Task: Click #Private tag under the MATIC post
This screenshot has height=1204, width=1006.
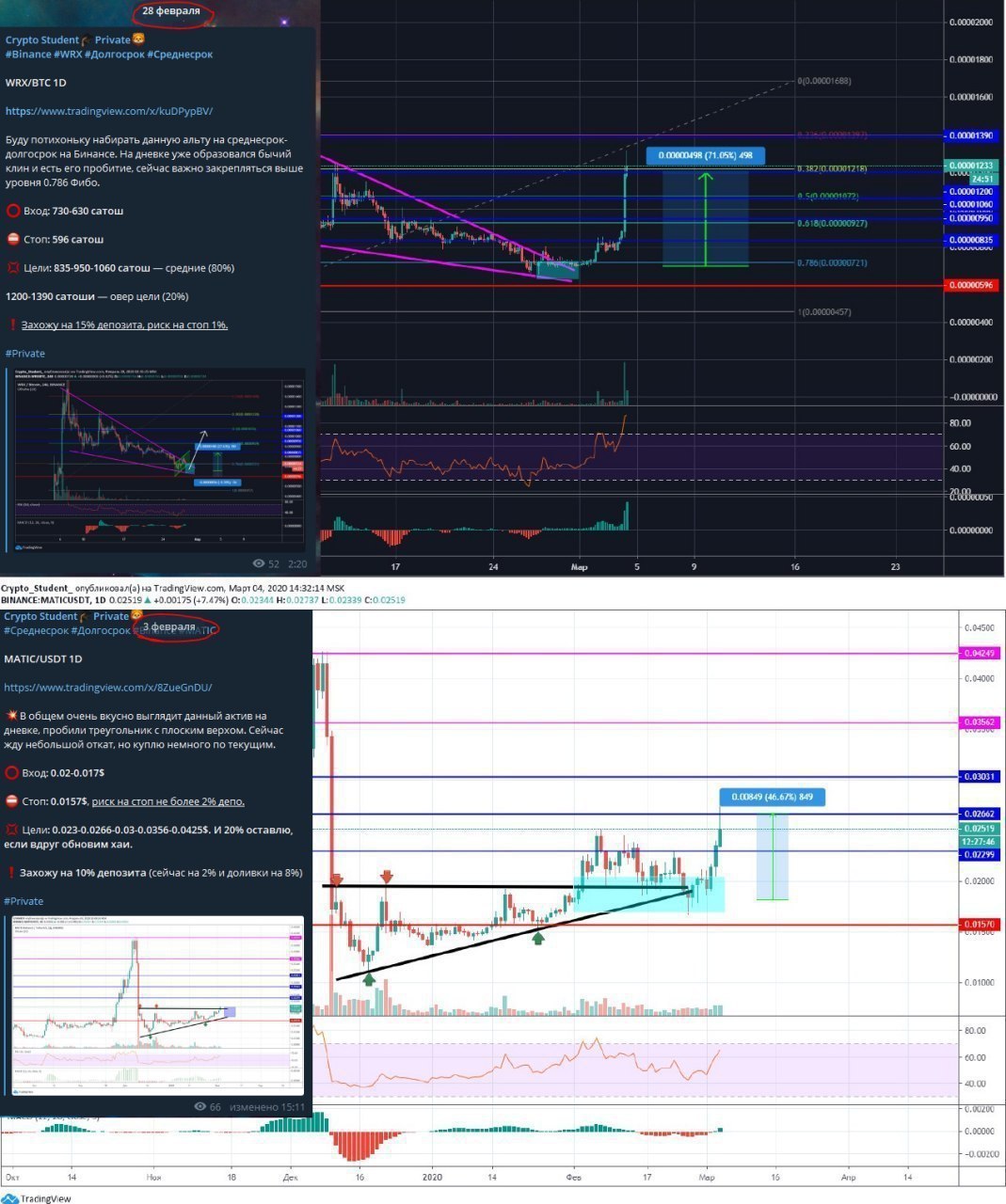Action: pos(24,901)
